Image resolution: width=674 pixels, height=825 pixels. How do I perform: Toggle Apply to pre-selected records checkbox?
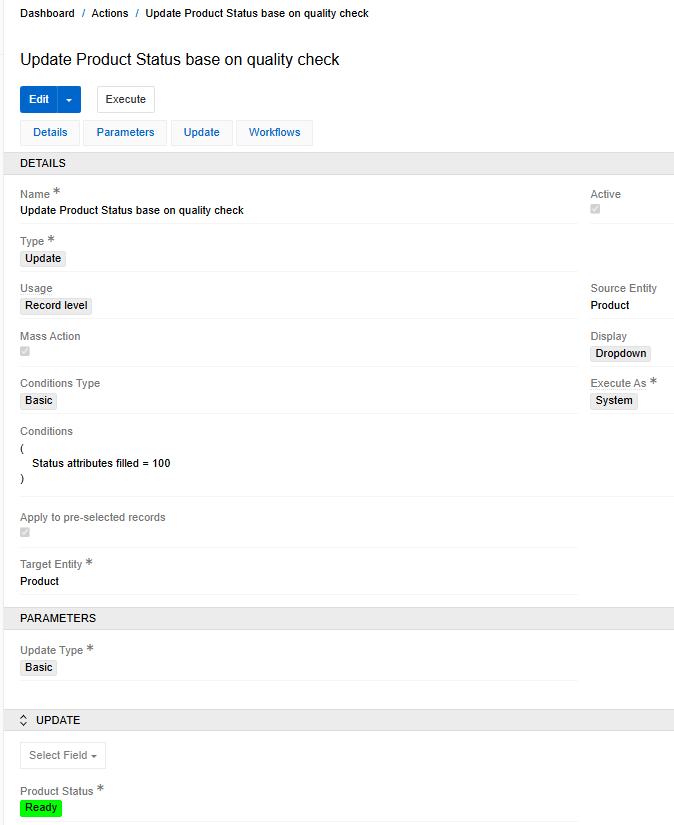[25, 532]
